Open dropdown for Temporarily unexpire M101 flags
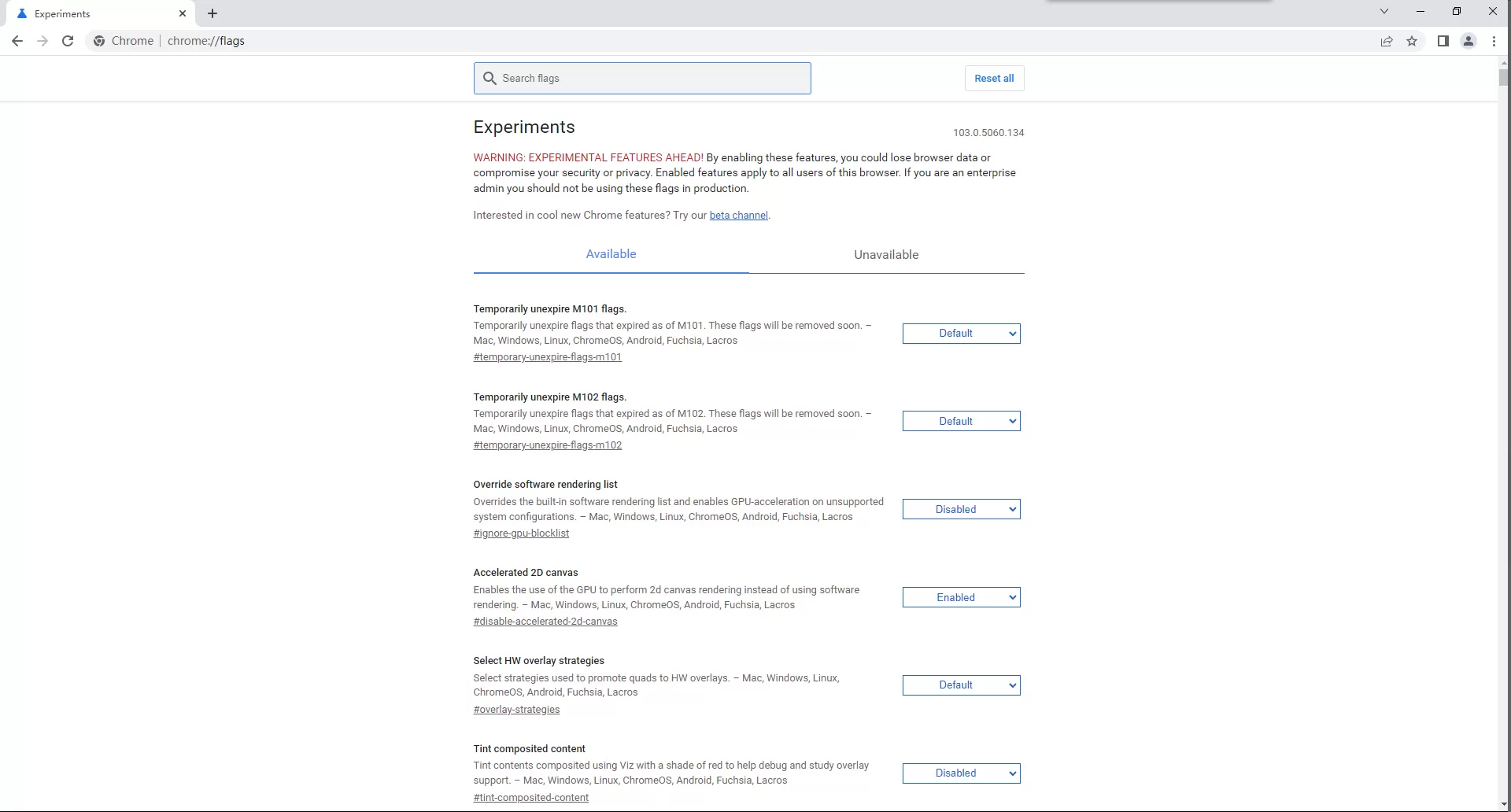 point(961,334)
